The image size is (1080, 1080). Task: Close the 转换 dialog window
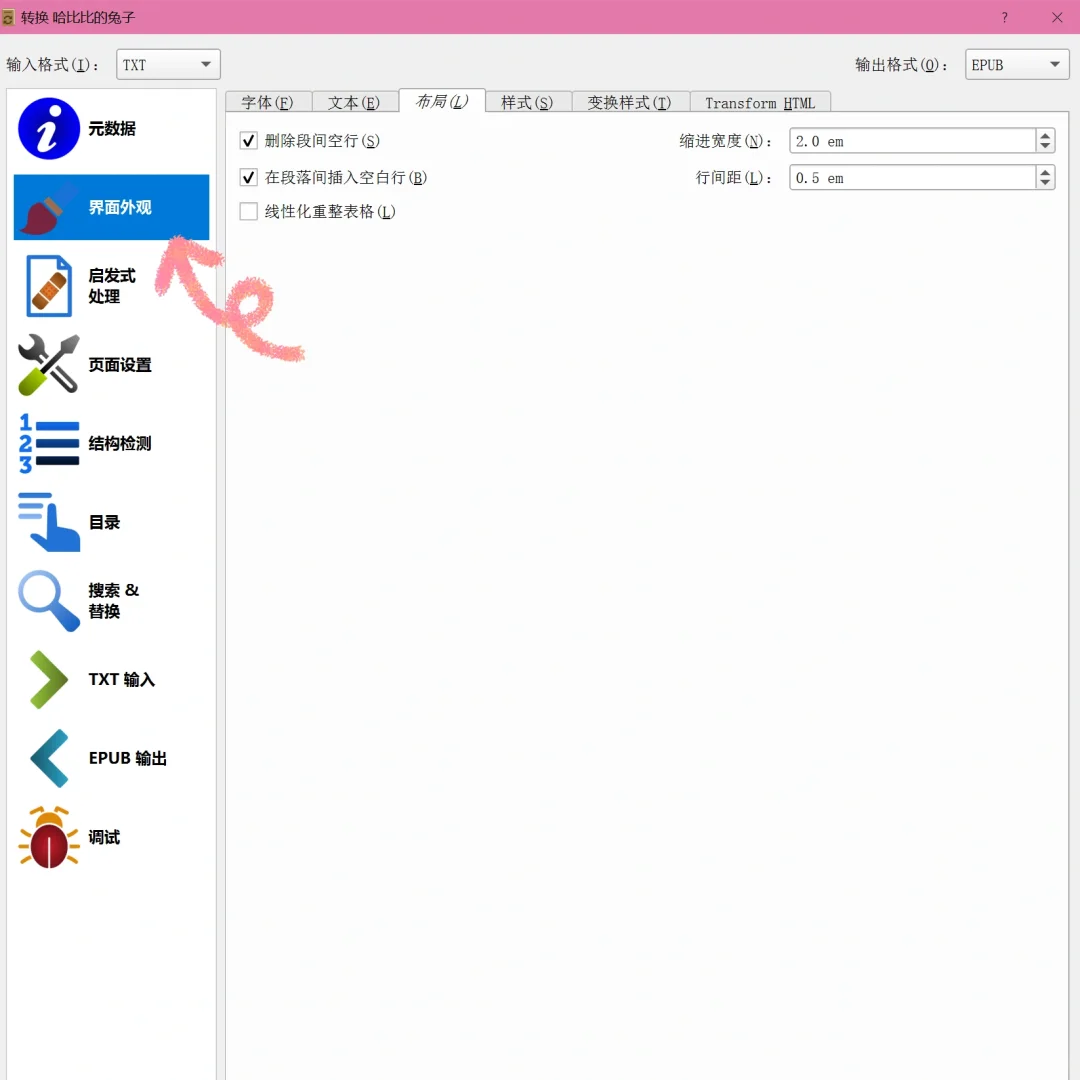click(1057, 17)
